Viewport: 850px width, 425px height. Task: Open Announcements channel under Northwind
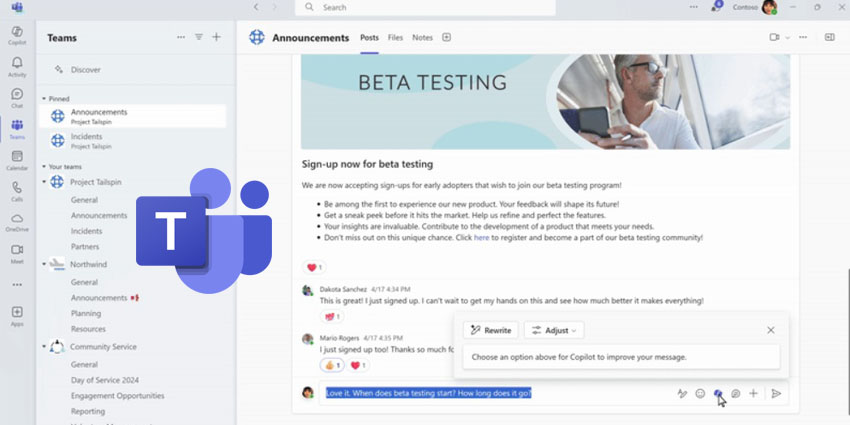coord(99,298)
